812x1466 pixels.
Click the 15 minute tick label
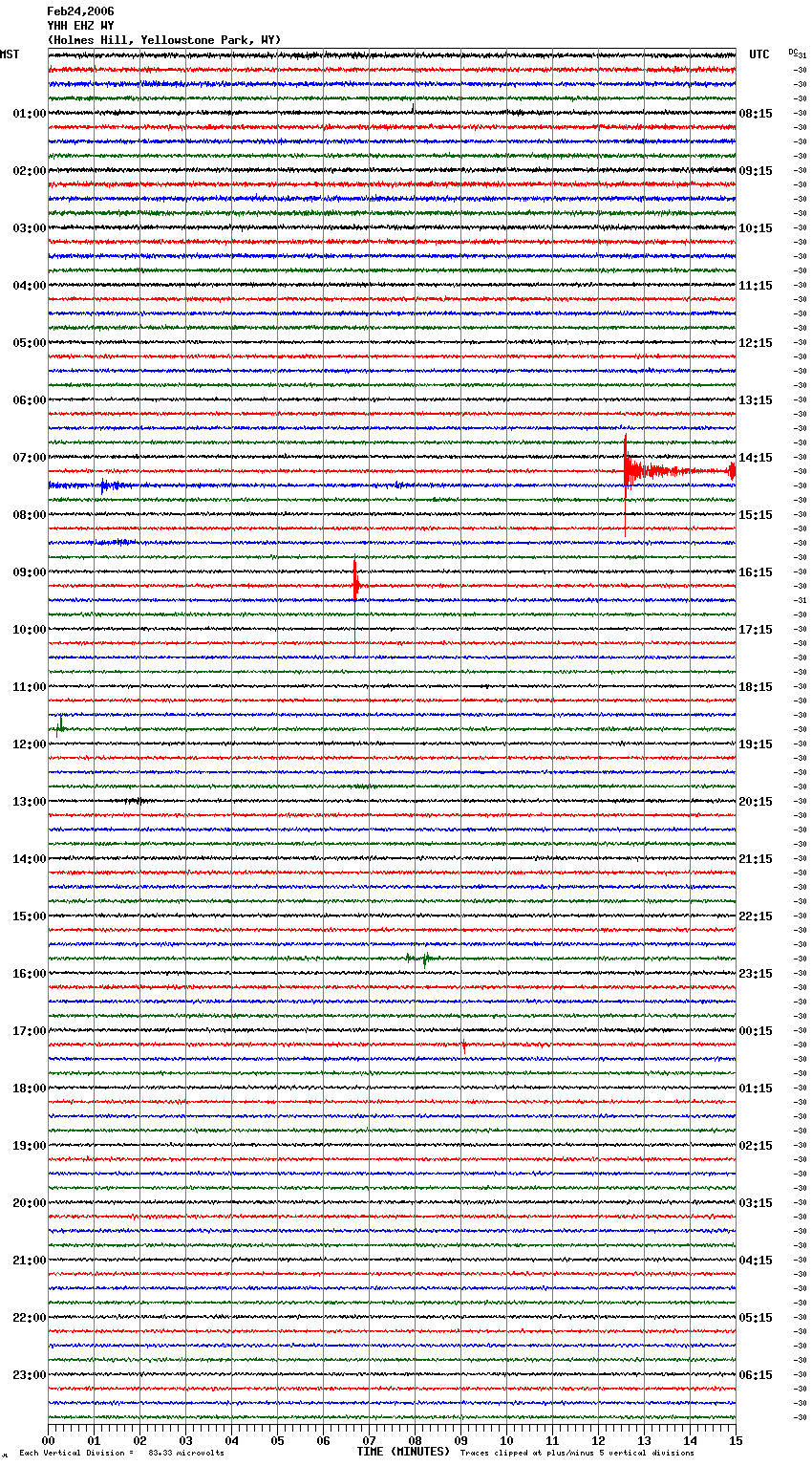click(x=736, y=1440)
